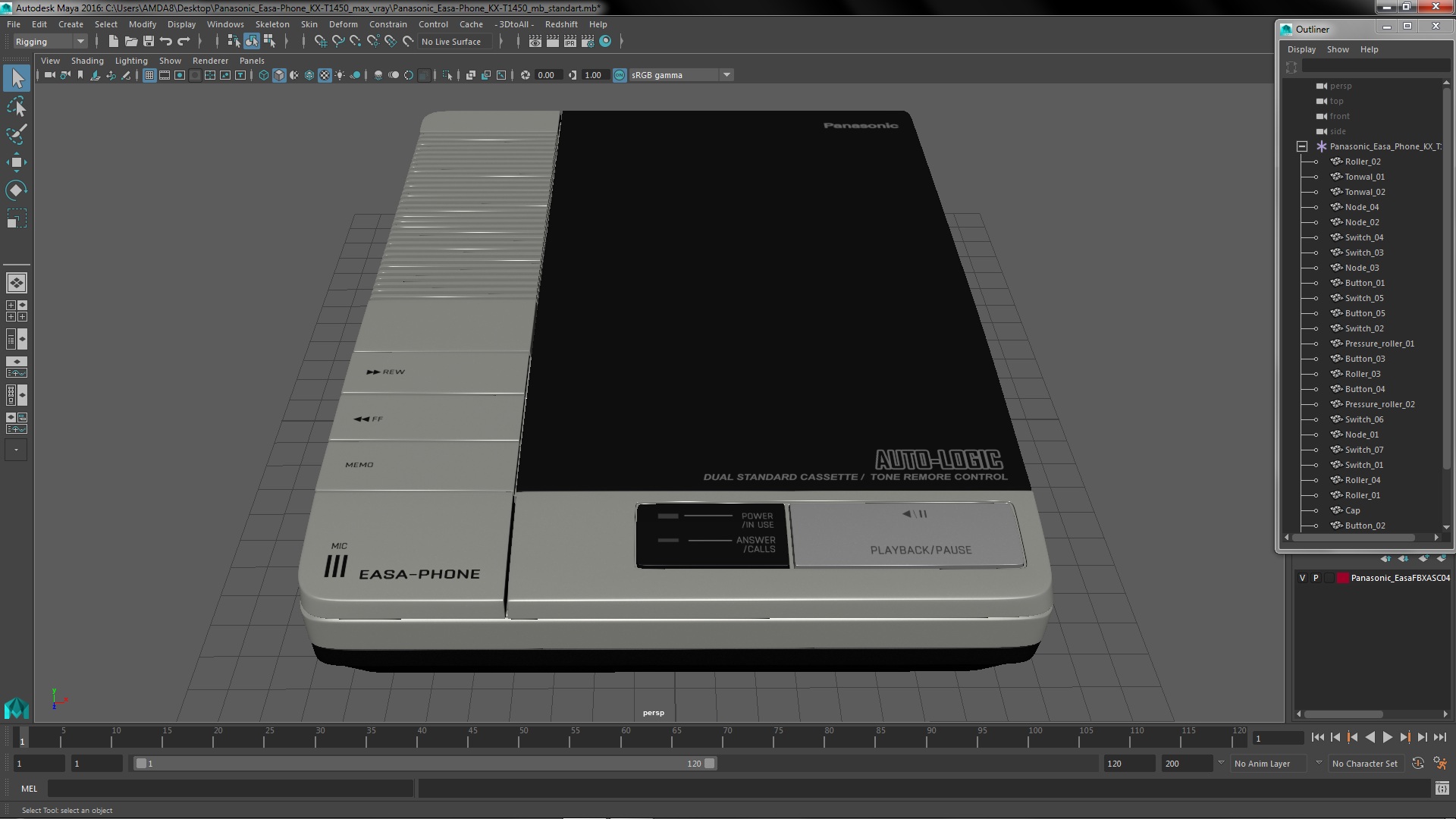This screenshot has height=819, width=1456.
Task: Create a new scene
Action: tap(114, 42)
